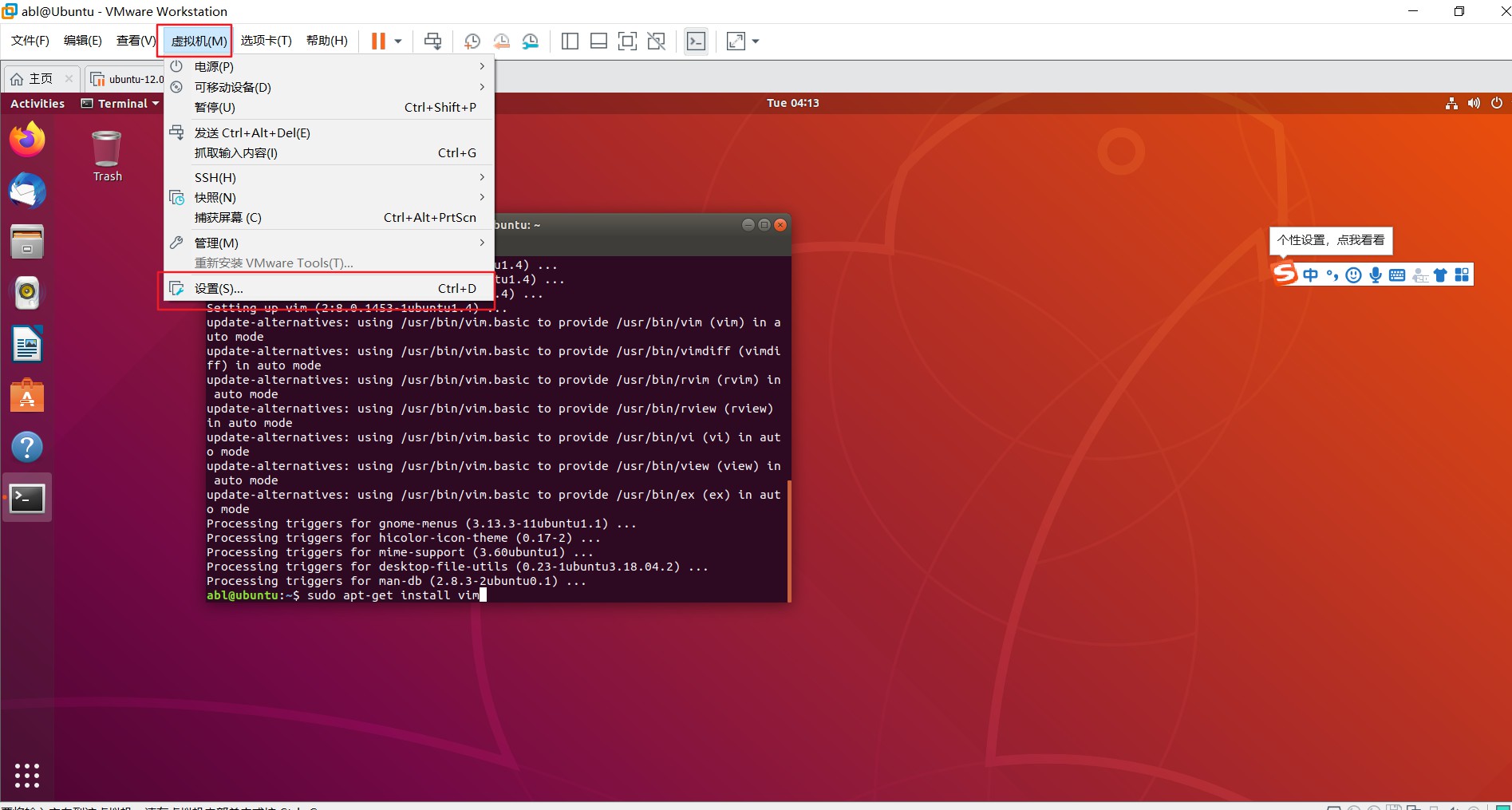The width and height of the screenshot is (1512, 810).
Task: Click the Sogou S logo icon
Action: 1285,274
